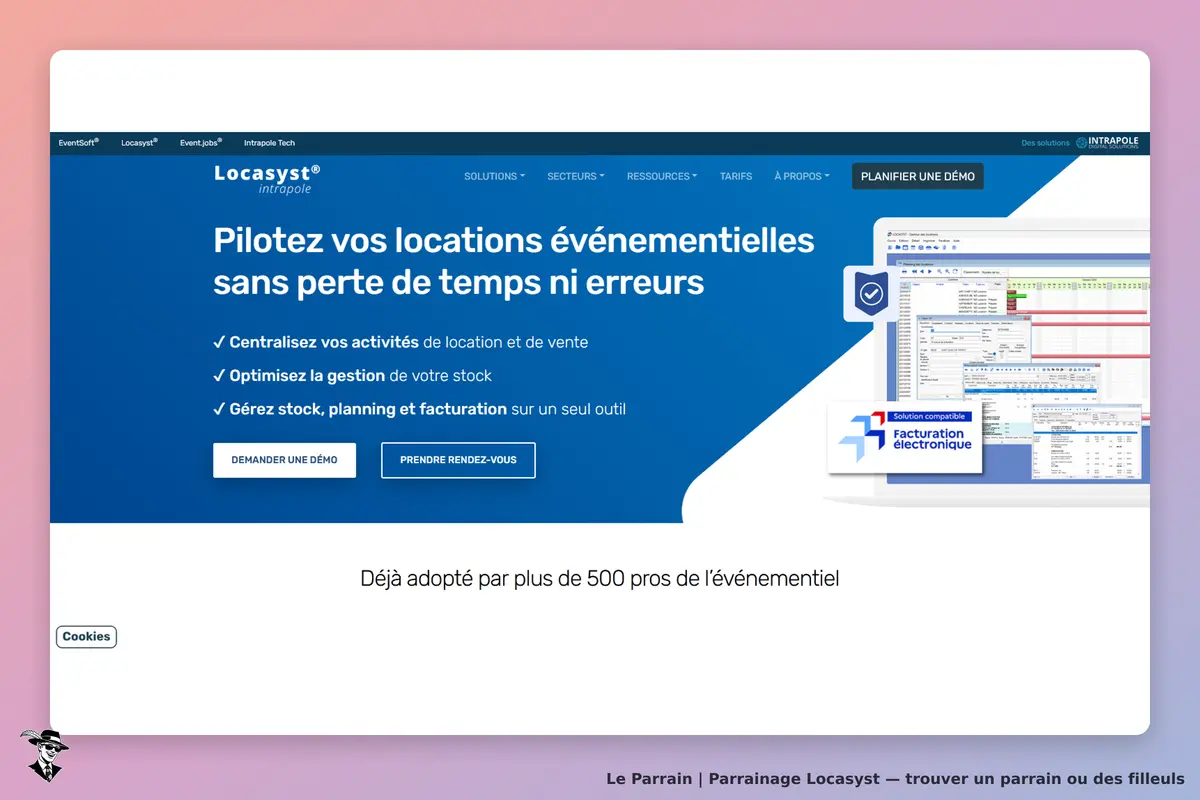Screen dimensions: 1200x800
Task: Click the Facturation électronique compatibility badge
Action: pyautogui.click(x=906, y=438)
